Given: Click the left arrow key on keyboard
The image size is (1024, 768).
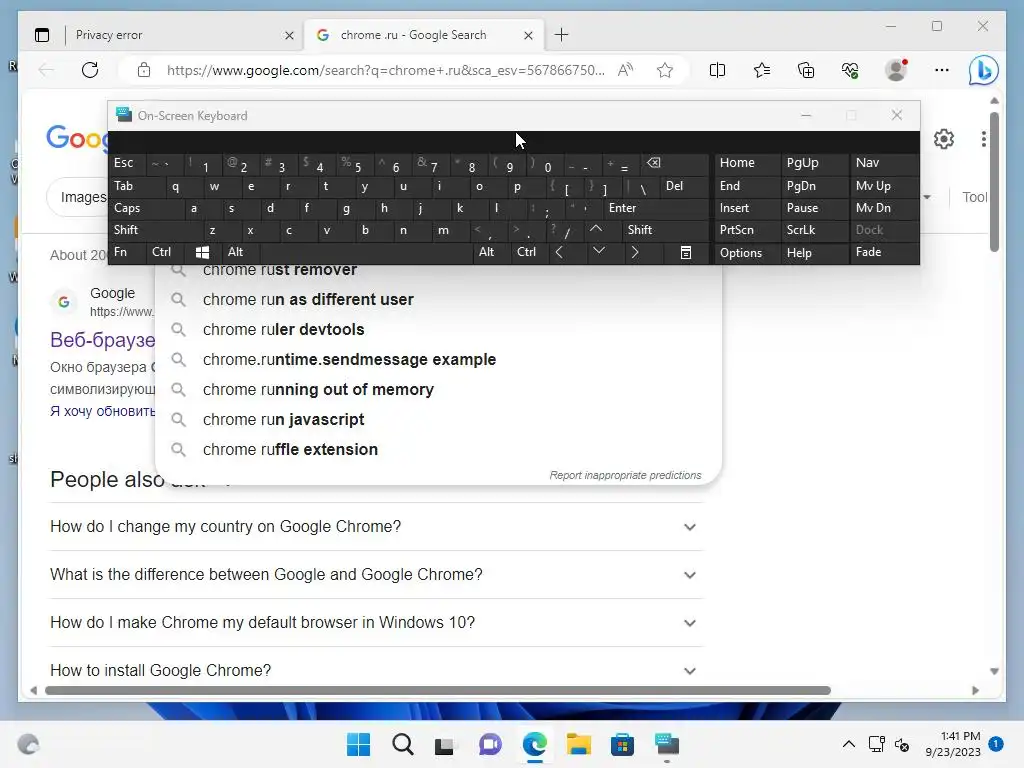Looking at the screenshot, I should click(x=559, y=252).
